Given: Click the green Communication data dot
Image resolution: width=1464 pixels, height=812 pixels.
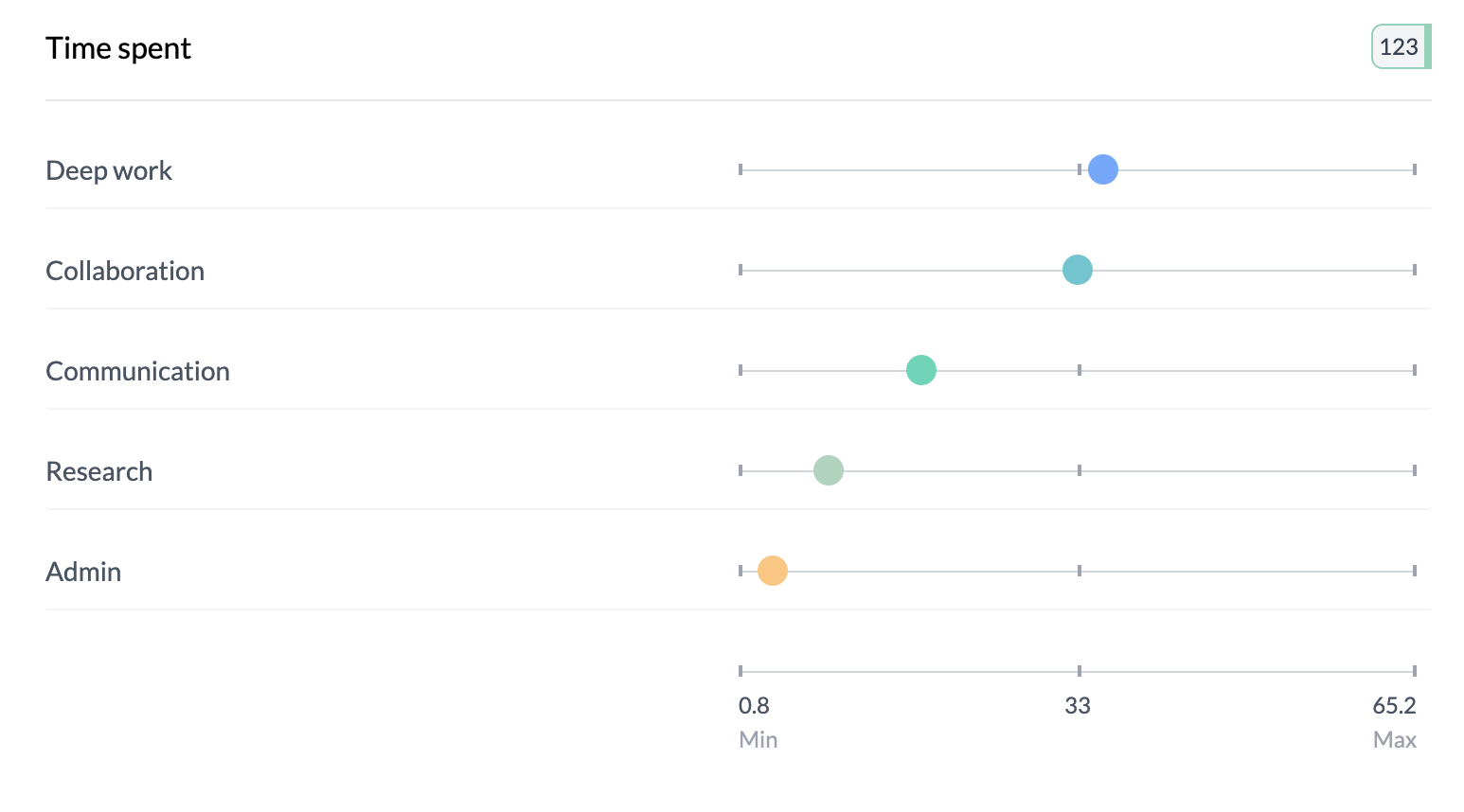Looking at the screenshot, I should [921, 370].
